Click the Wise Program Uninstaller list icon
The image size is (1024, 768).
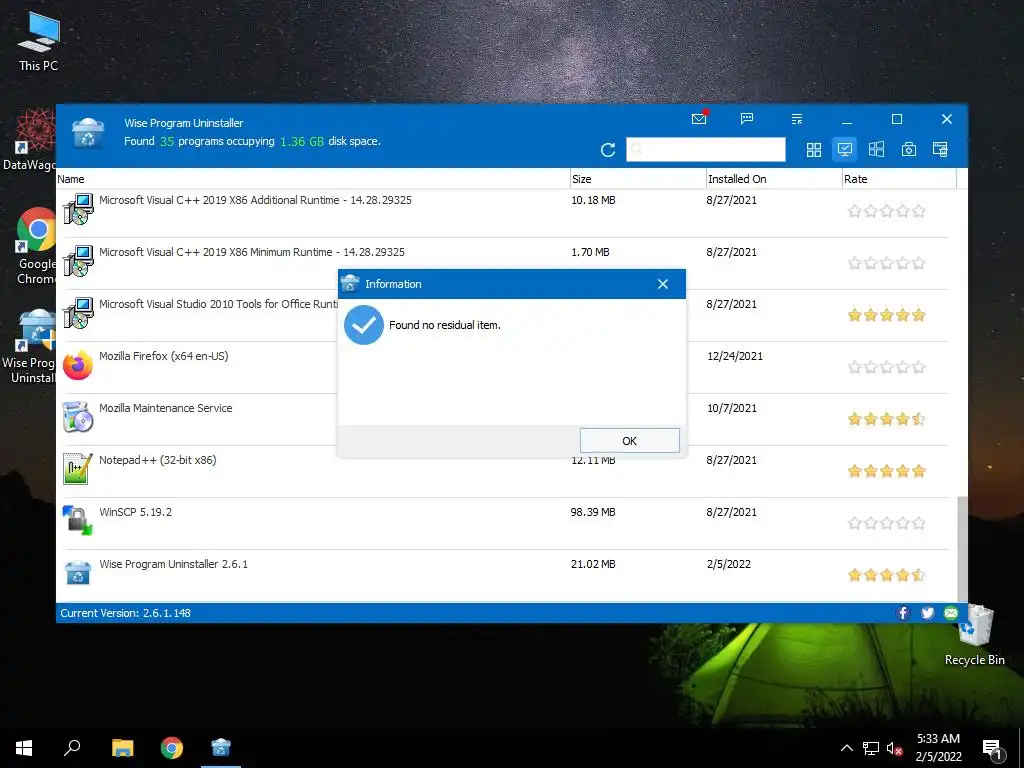point(78,573)
